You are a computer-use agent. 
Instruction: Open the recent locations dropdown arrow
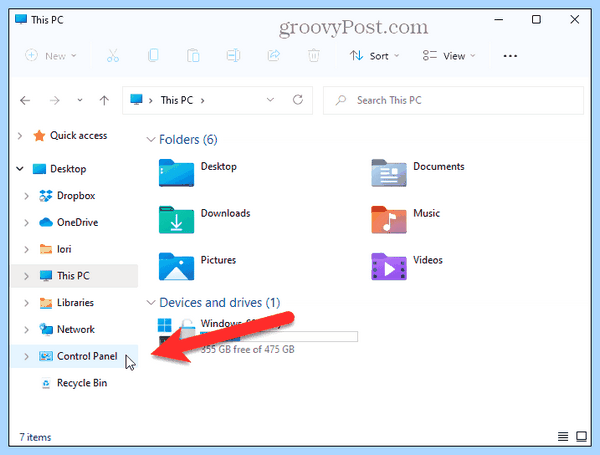80,100
